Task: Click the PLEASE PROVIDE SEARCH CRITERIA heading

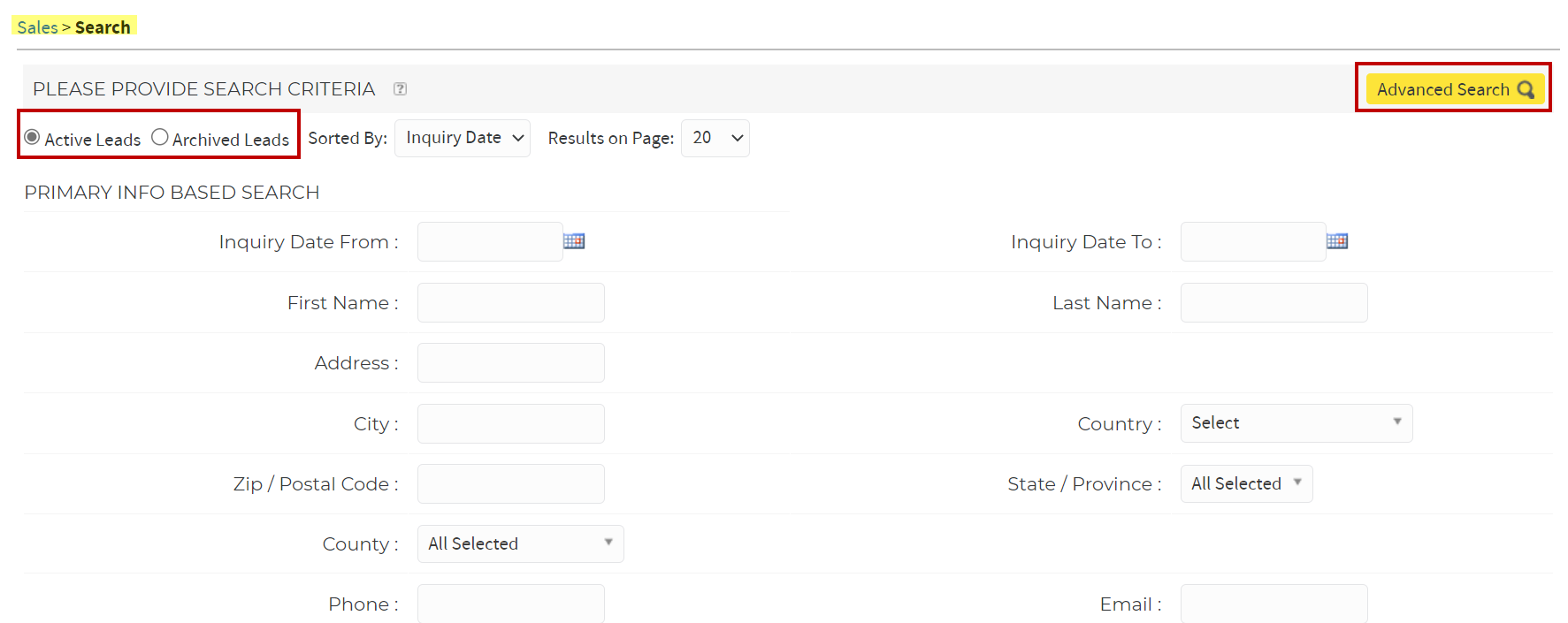Action: click(203, 89)
